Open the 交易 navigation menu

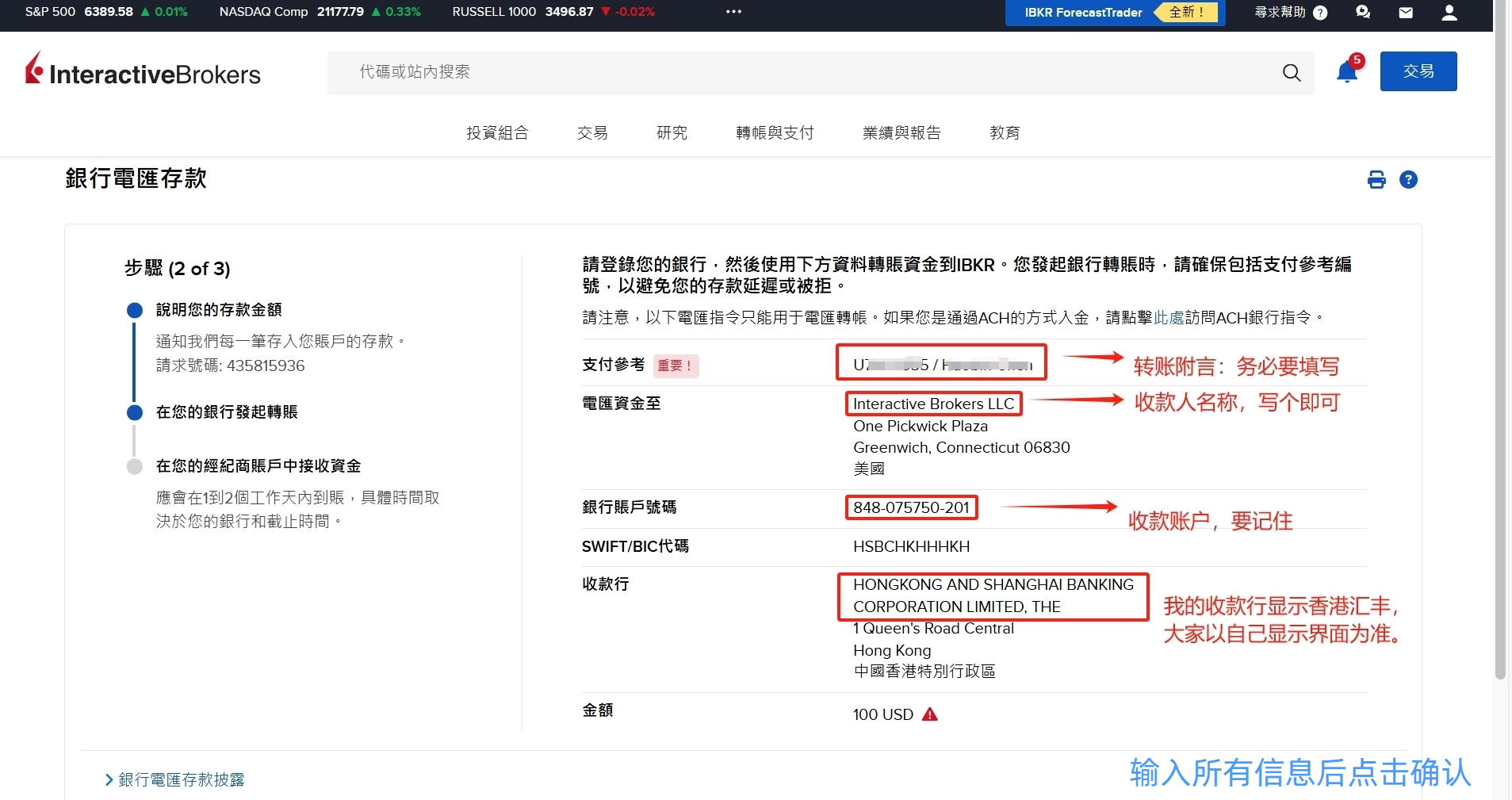(x=592, y=132)
